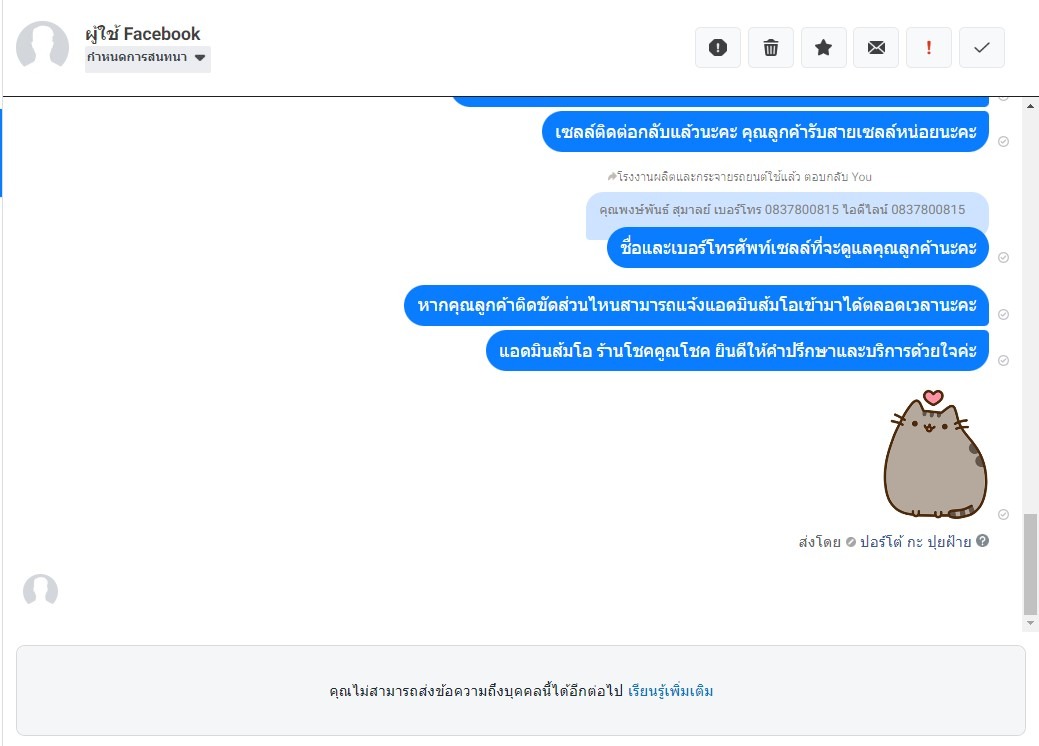Click the vertical scrollbar thumb
The image size is (1039, 746).
1030,564
